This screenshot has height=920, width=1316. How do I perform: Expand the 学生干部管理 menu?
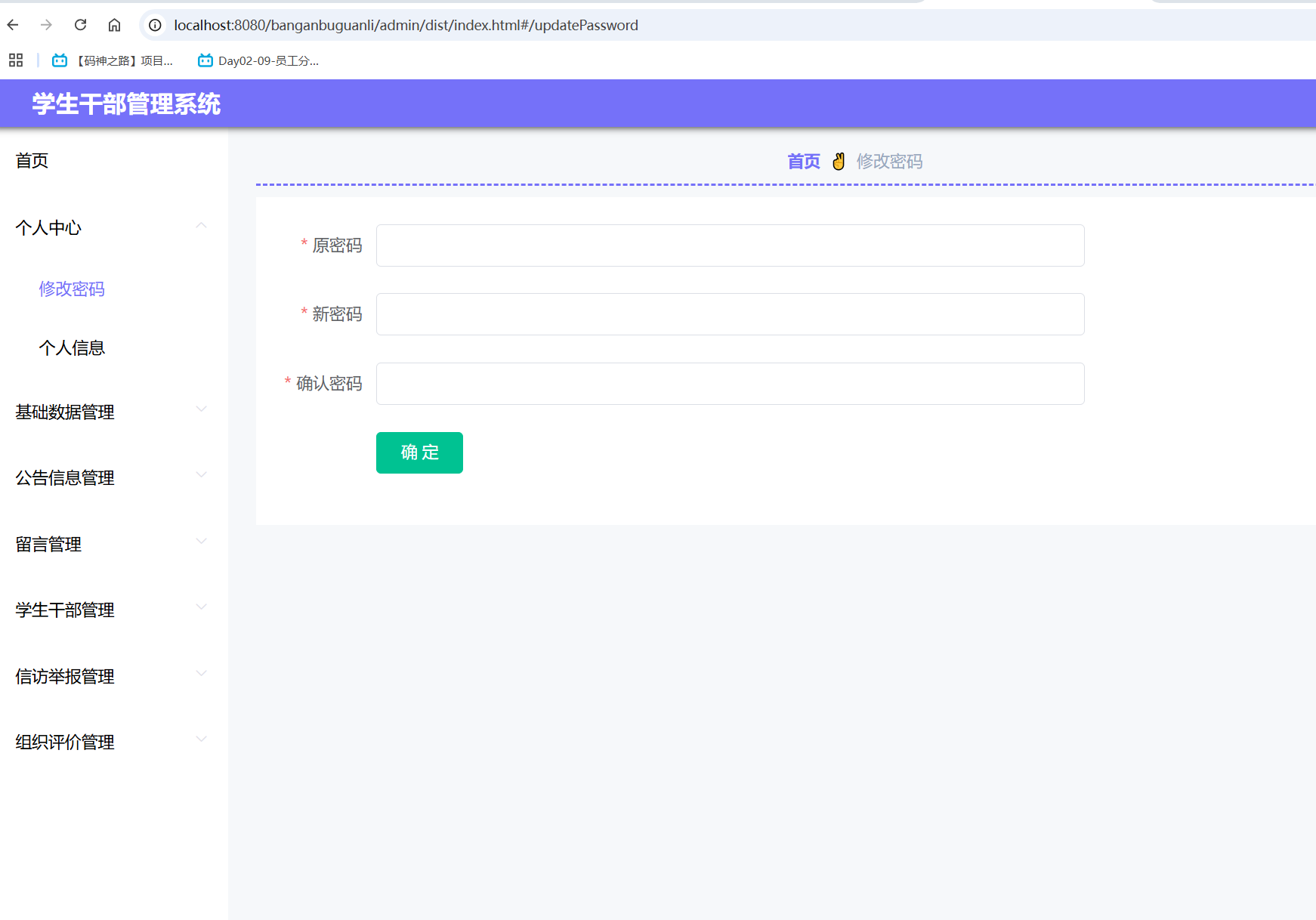click(113, 610)
